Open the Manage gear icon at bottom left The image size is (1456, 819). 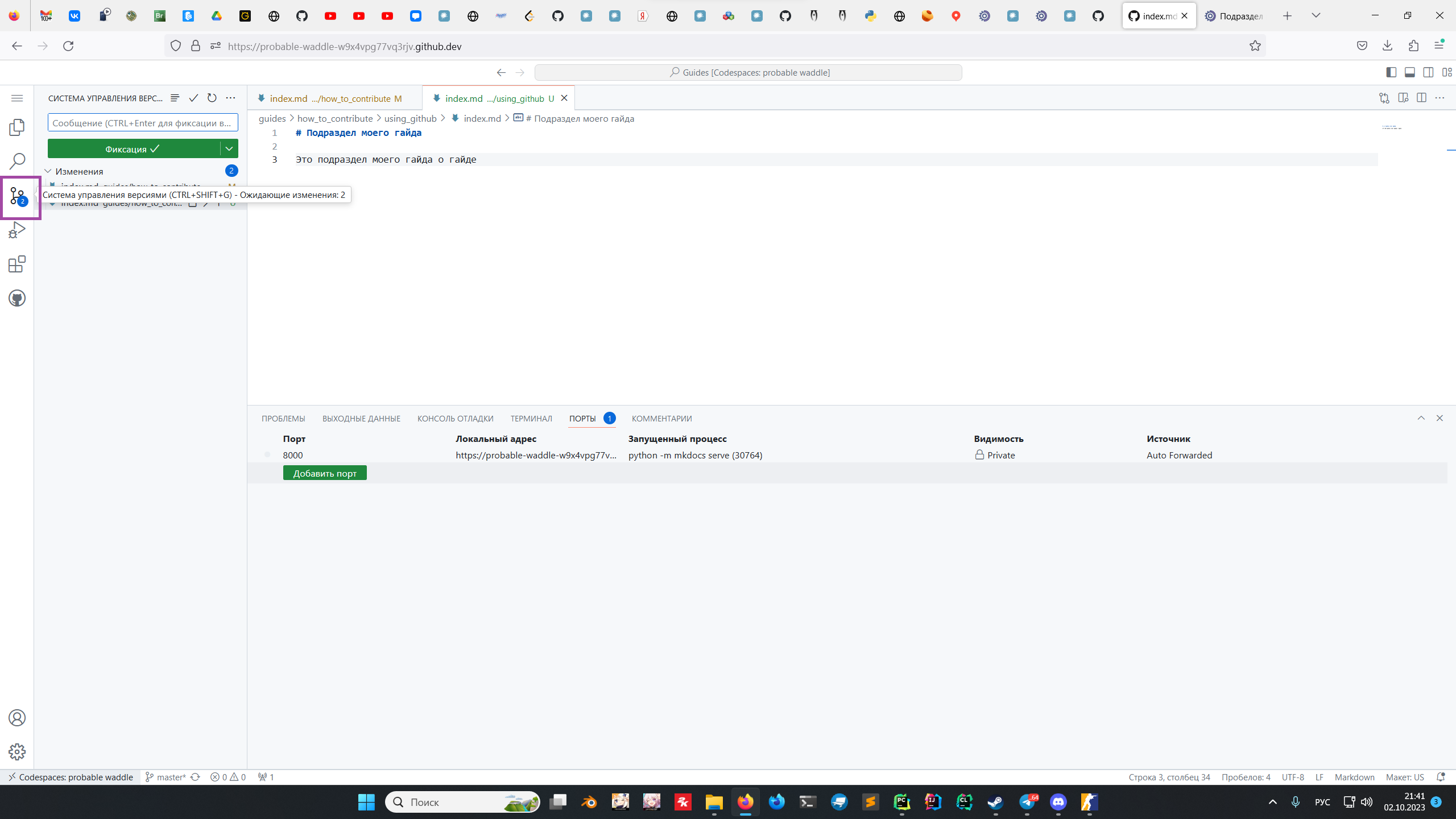point(17,751)
